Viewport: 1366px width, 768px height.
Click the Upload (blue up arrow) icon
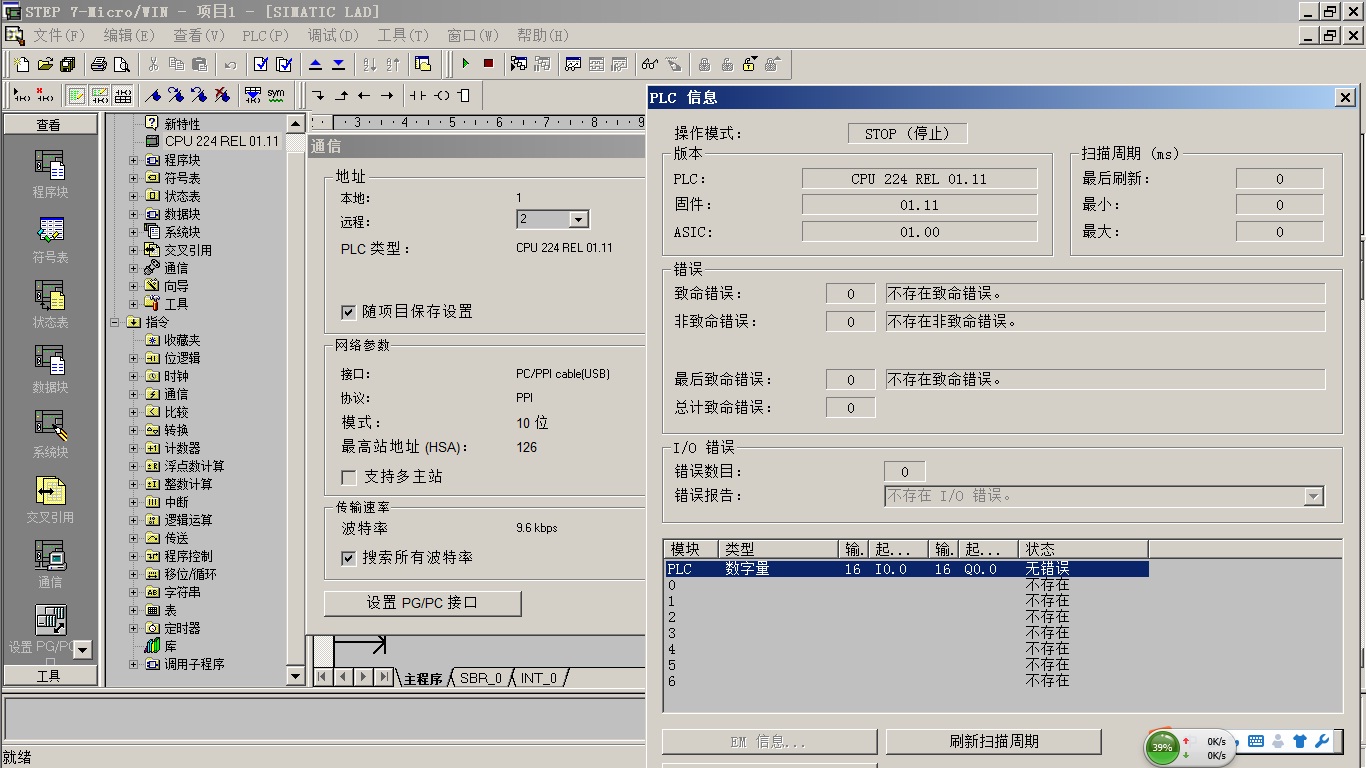click(315, 64)
